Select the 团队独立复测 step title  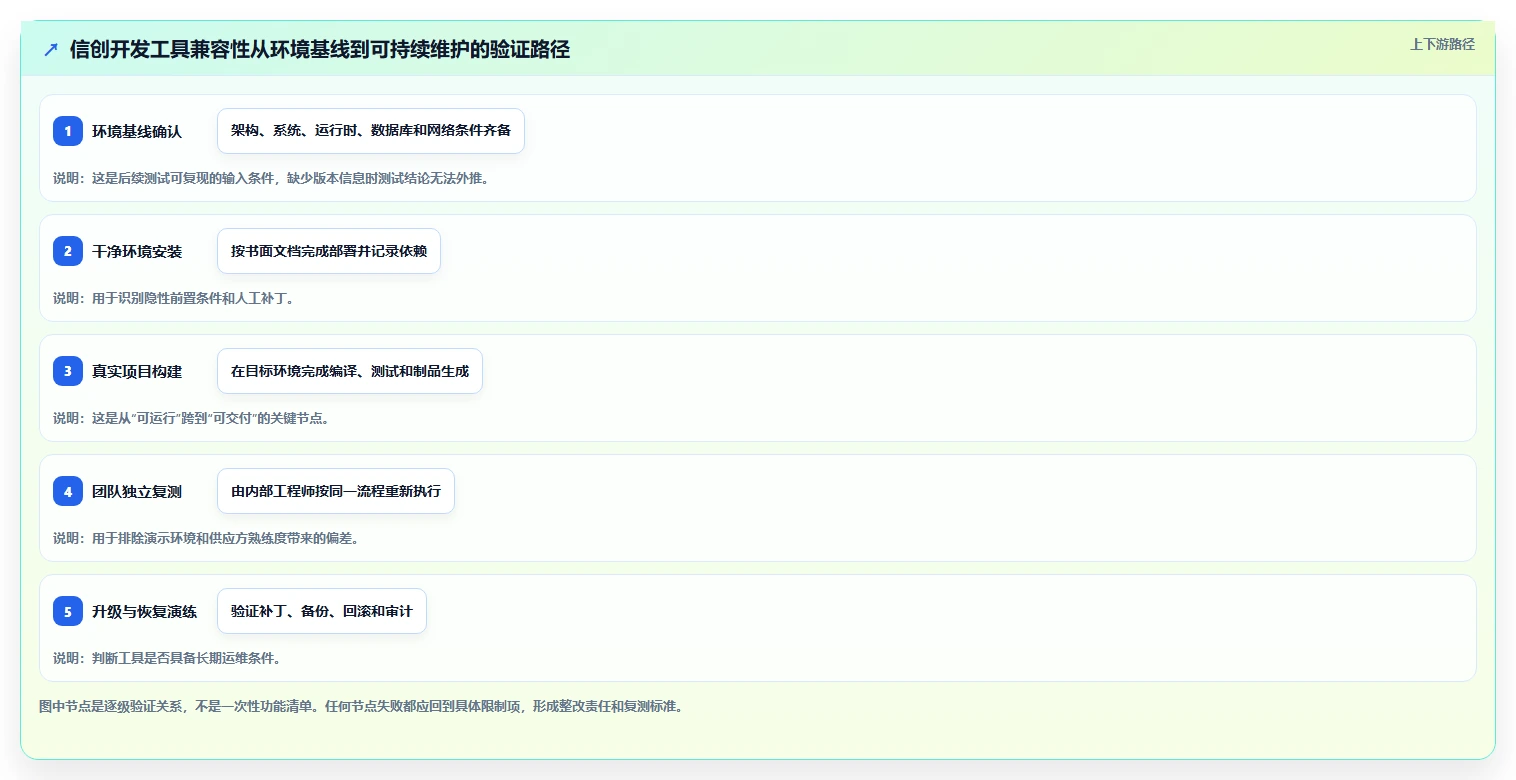137,491
